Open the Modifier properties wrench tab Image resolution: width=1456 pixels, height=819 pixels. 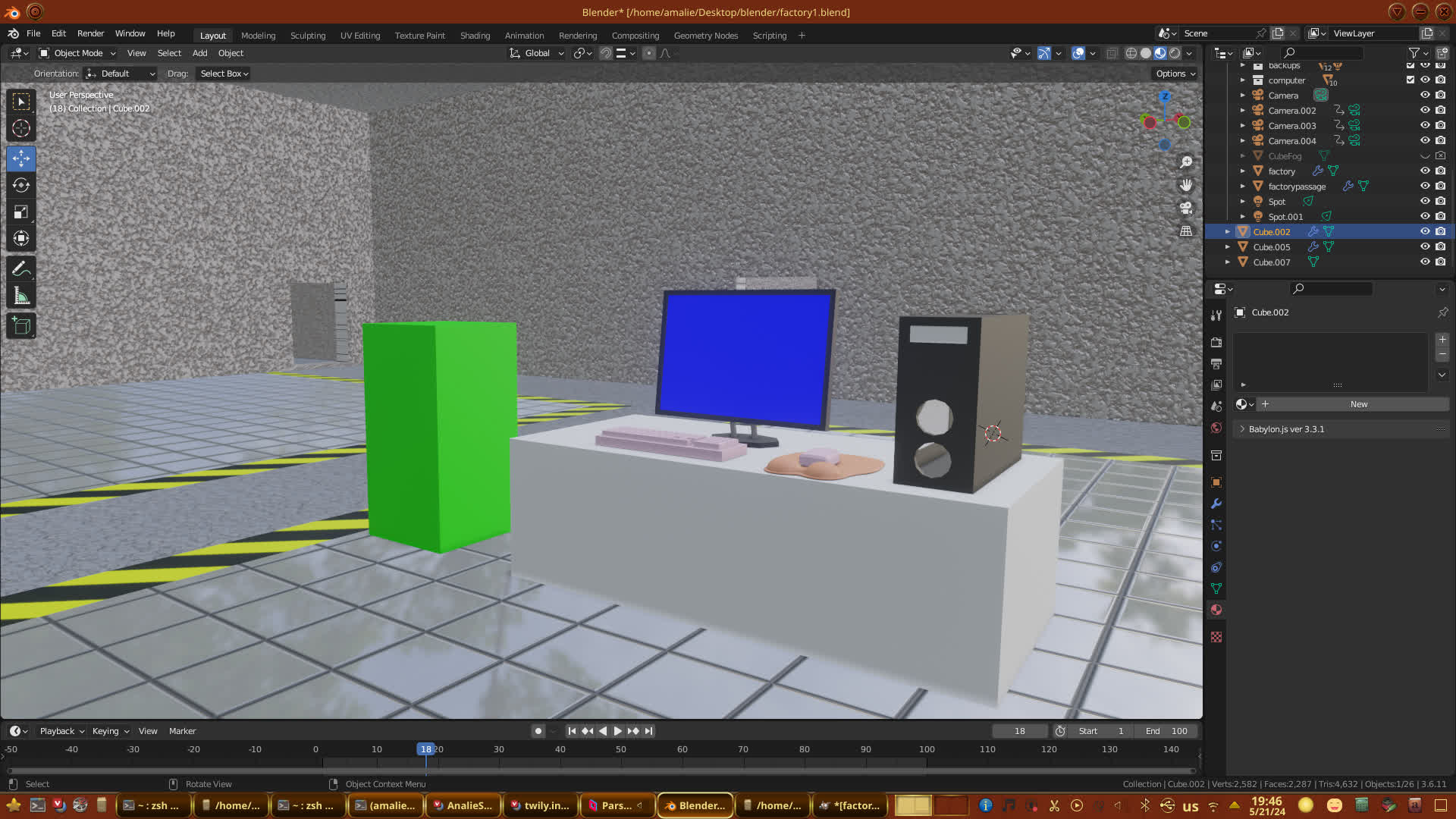1216,504
